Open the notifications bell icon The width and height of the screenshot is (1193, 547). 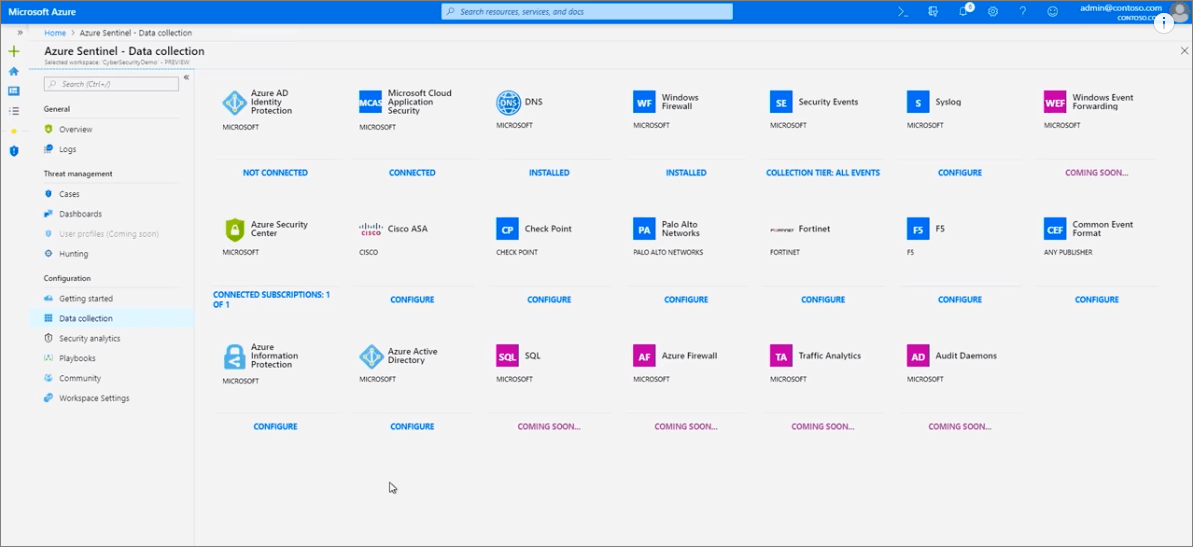[x=964, y=11]
